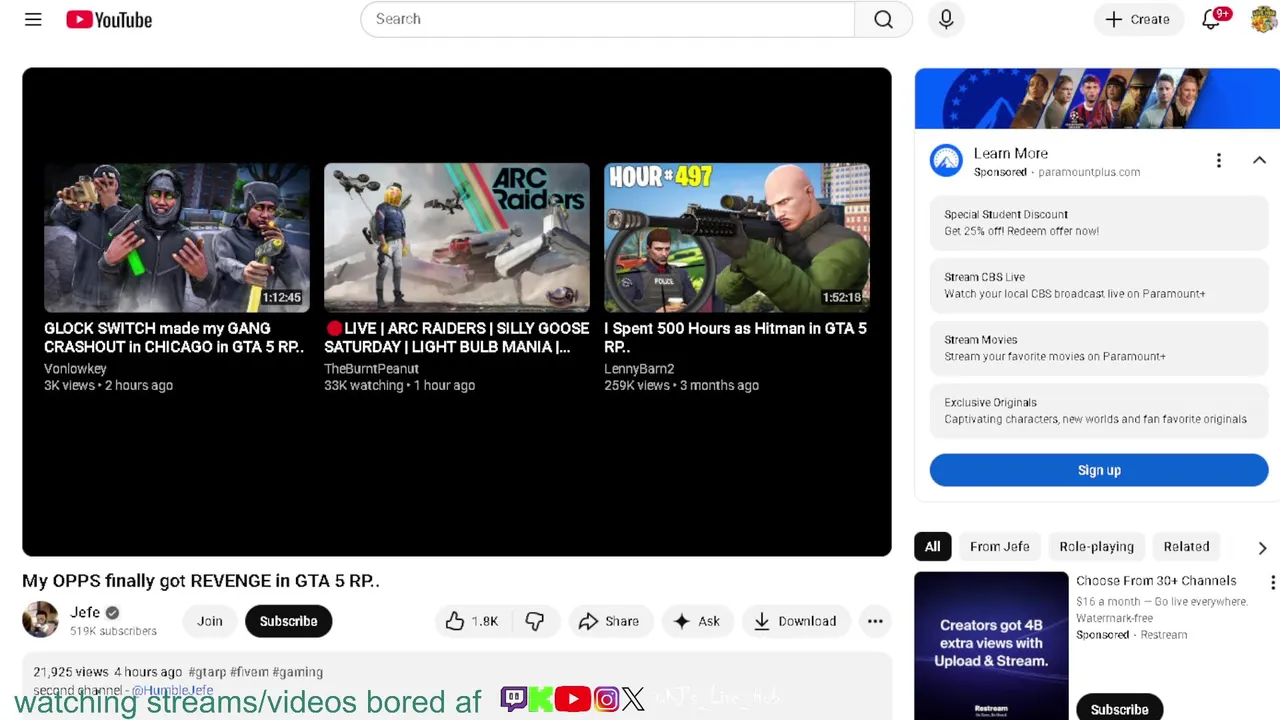Open the Paramount+ ad banner image
The height and width of the screenshot is (720, 1280).
pyautogui.click(x=1097, y=98)
